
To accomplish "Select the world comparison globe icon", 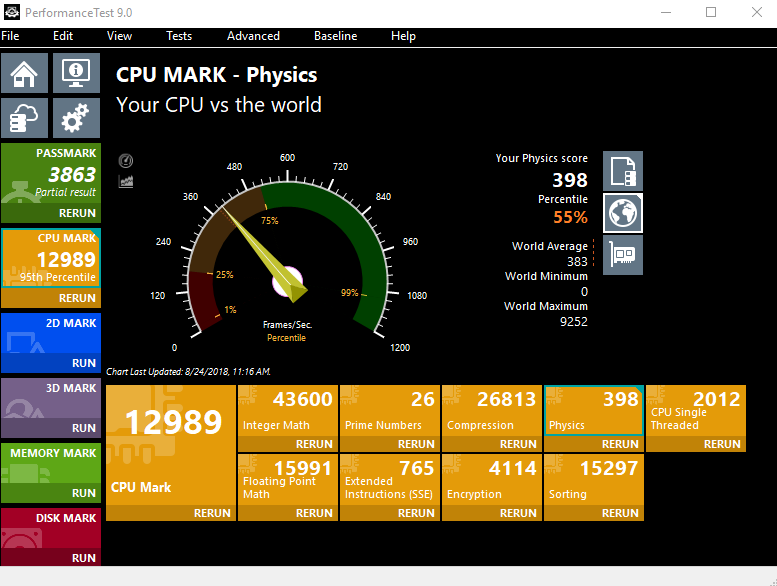I will pos(623,213).
